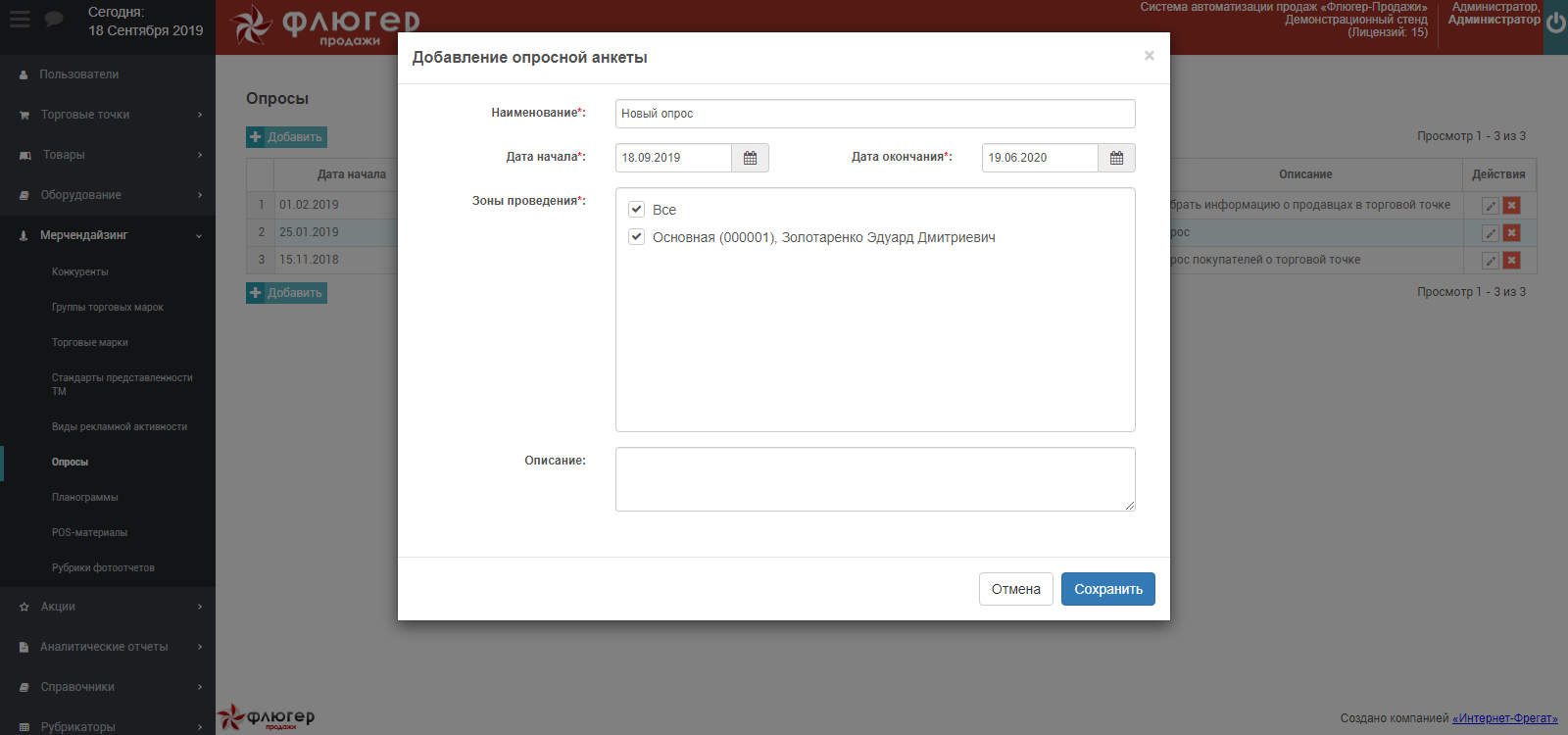Click the hamburger menu icon
The width and height of the screenshot is (1568, 735).
click(20, 20)
